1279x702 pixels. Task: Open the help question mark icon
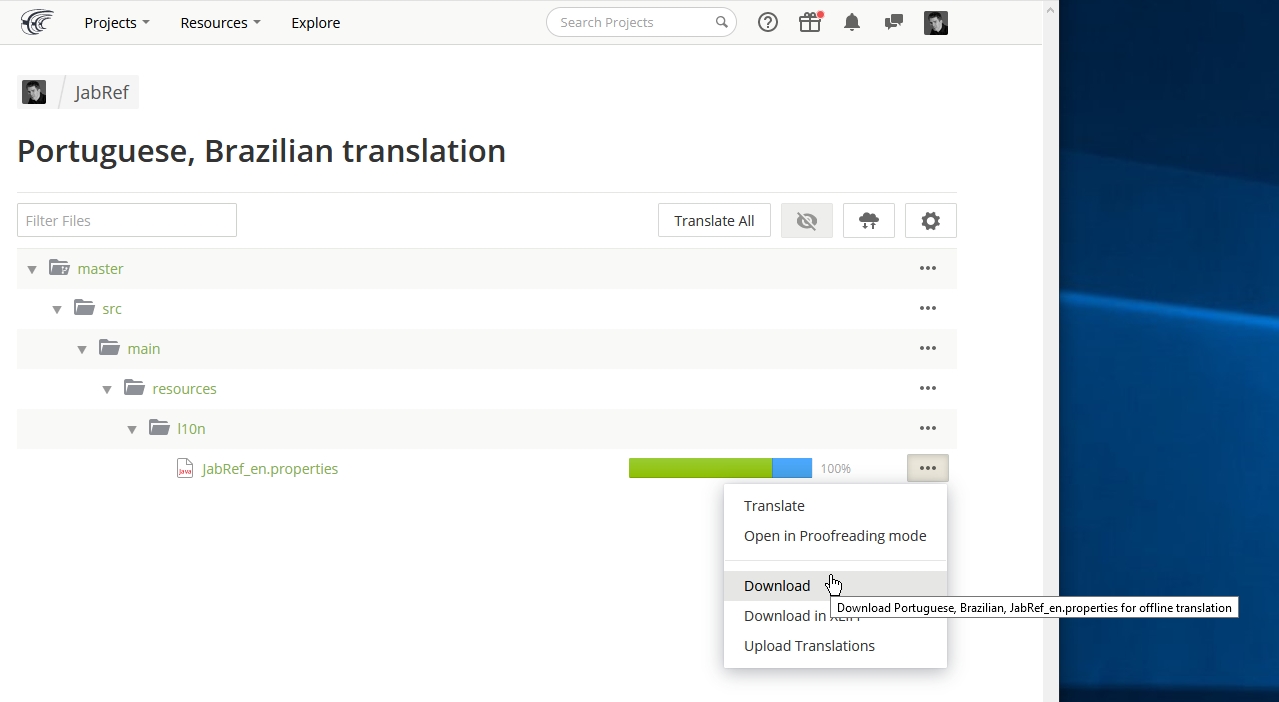tap(768, 22)
